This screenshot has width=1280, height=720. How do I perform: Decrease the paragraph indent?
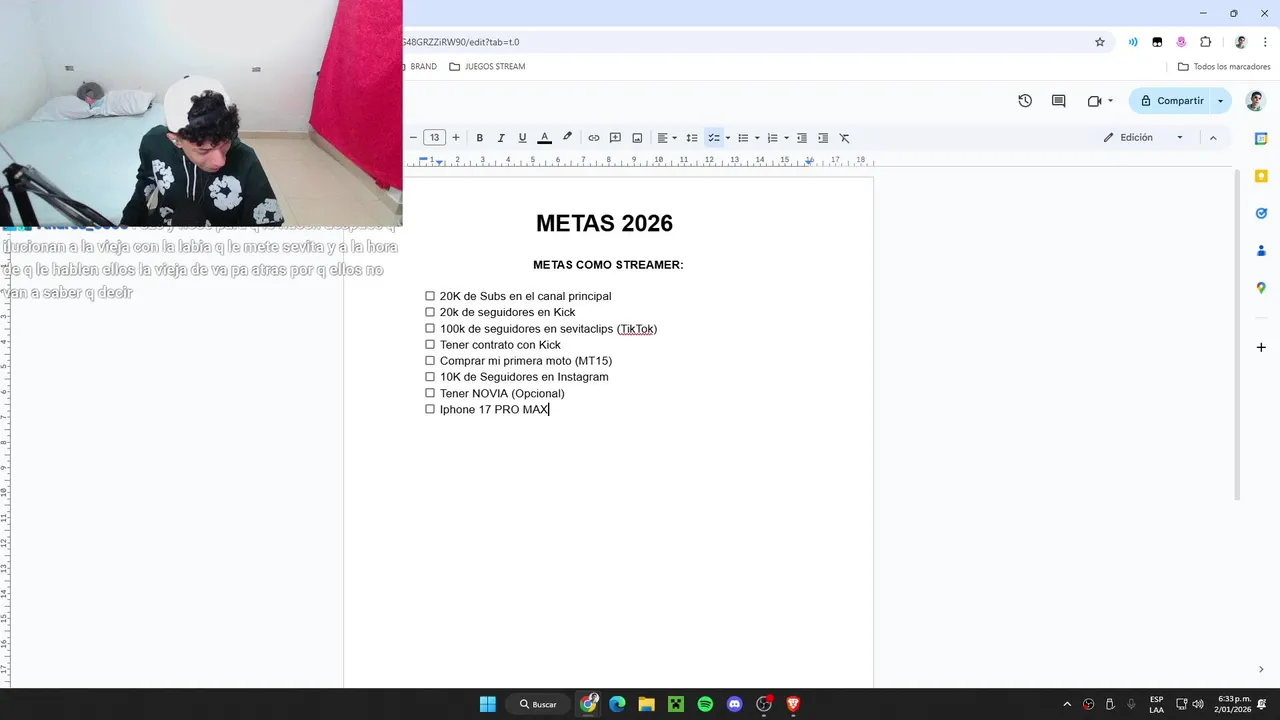[801, 138]
